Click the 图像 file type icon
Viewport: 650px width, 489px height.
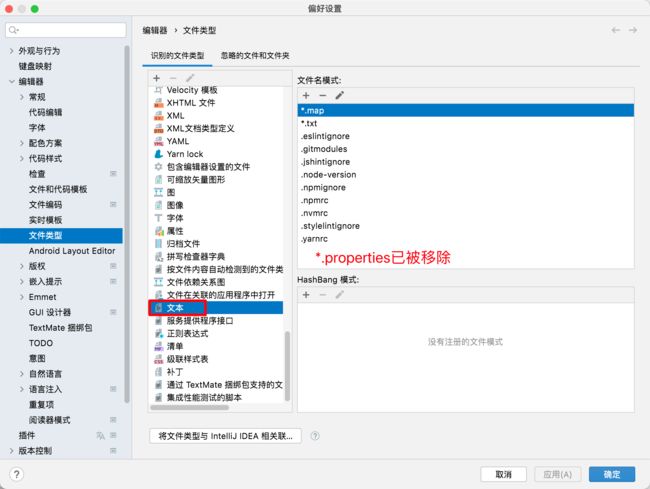158,205
